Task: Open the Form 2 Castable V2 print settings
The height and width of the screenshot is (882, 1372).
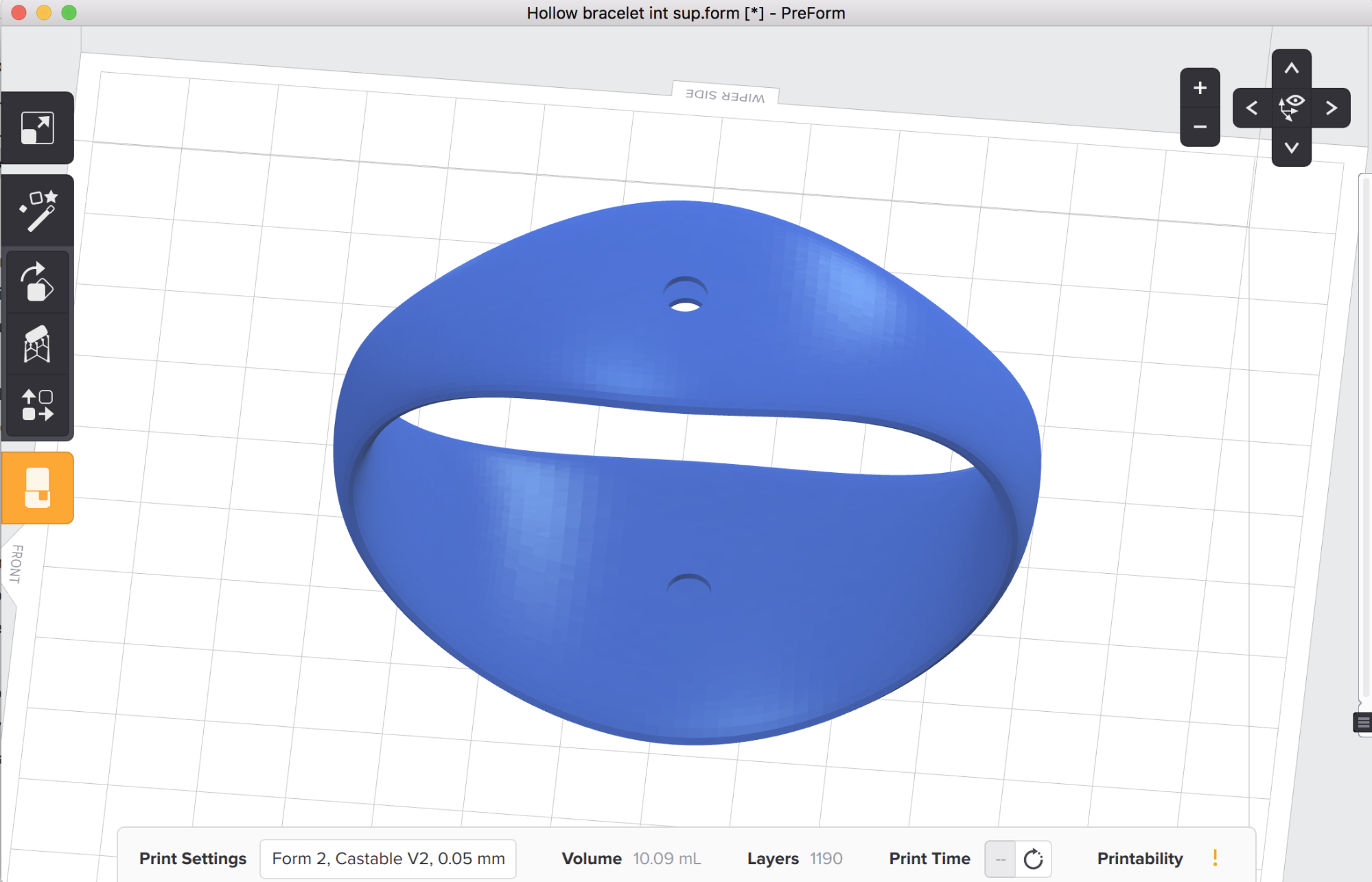Action: (388, 859)
